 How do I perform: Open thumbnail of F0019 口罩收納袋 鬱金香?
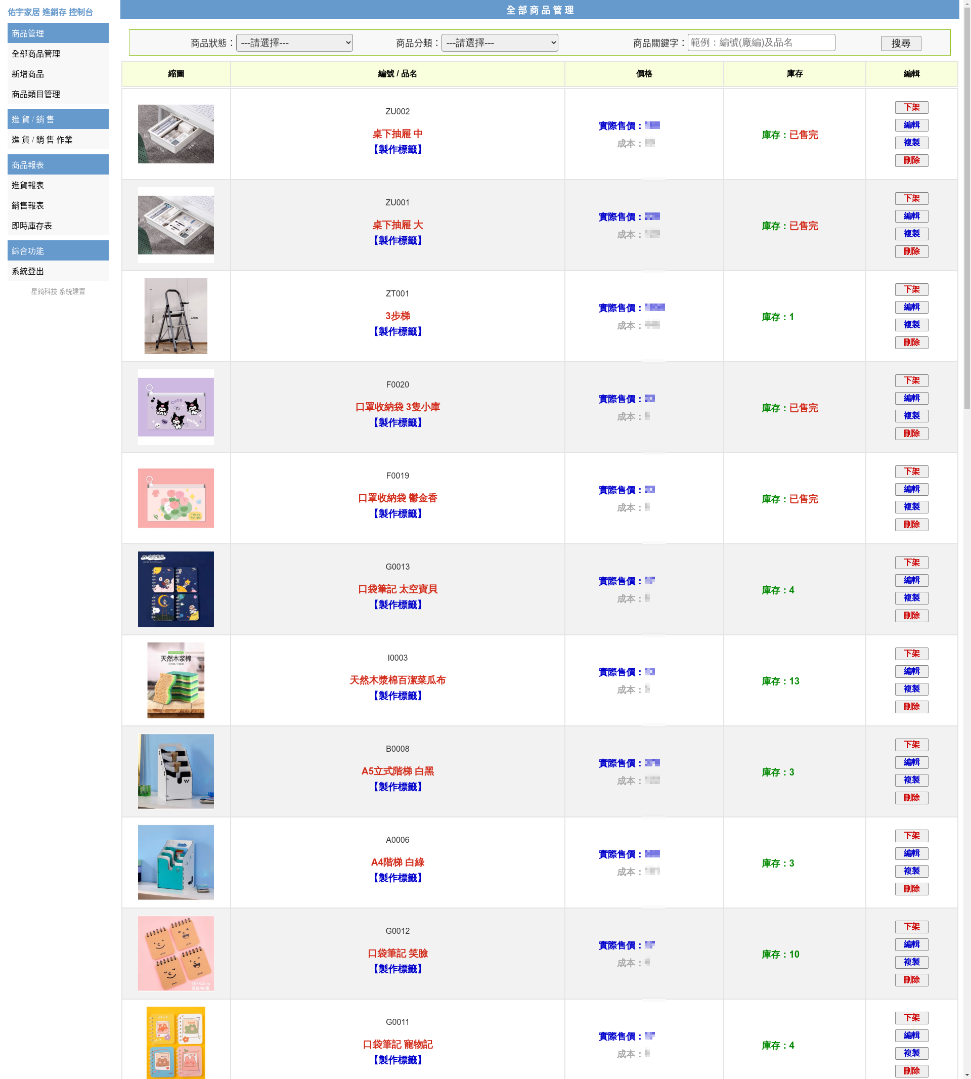175,498
